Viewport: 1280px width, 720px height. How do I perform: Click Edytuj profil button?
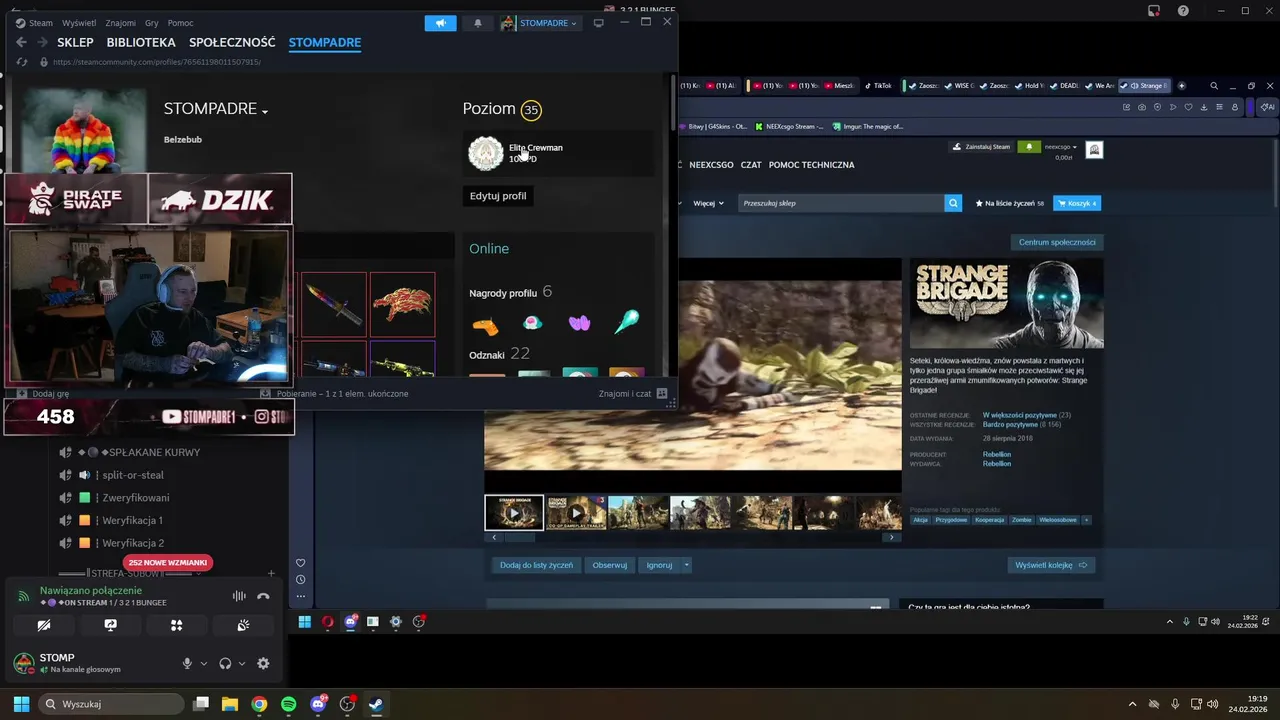[x=498, y=196]
